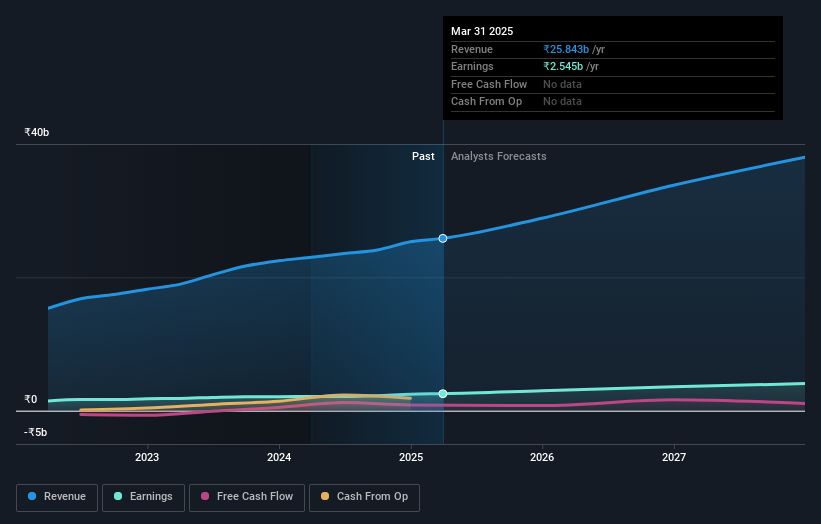Click the Free Cash Flow 'No data' tooltip row
This screenshot has width=821, height=524.
(613, 84)
